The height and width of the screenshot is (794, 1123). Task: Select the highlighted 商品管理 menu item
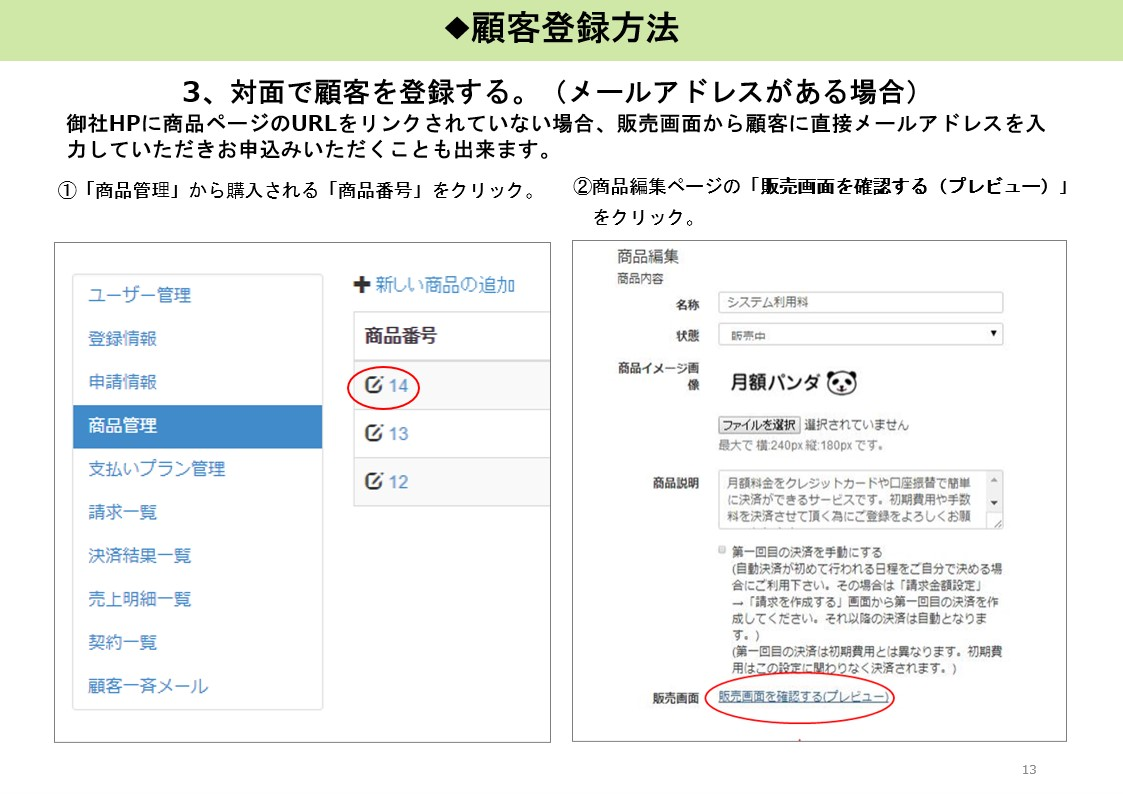197,426
